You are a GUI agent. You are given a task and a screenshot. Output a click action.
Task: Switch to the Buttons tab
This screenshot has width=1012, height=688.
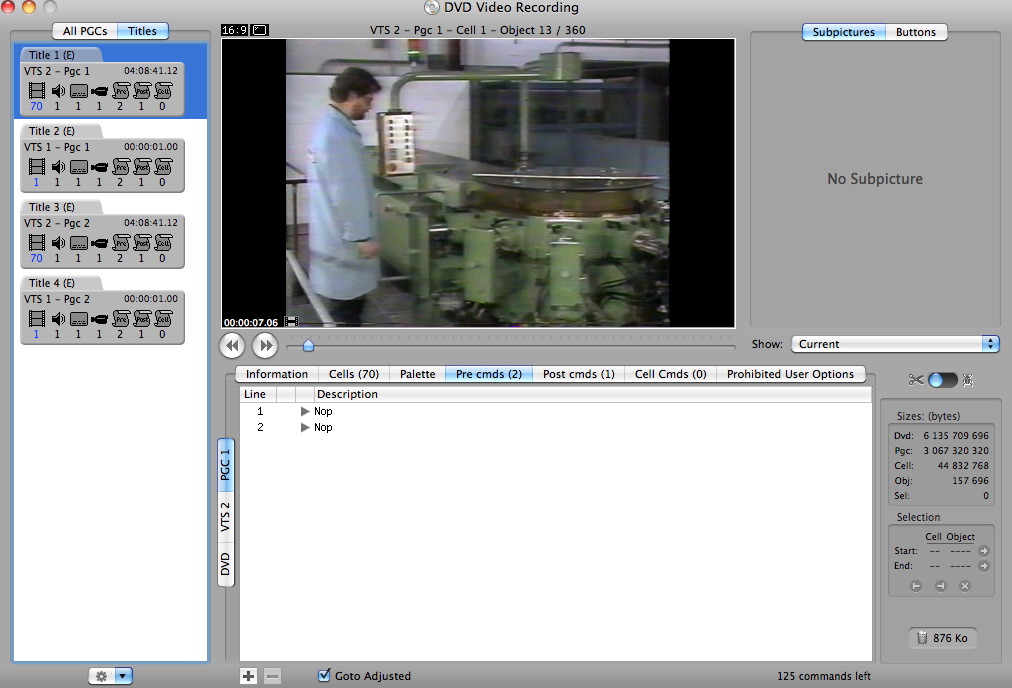[x=916, y=32]
